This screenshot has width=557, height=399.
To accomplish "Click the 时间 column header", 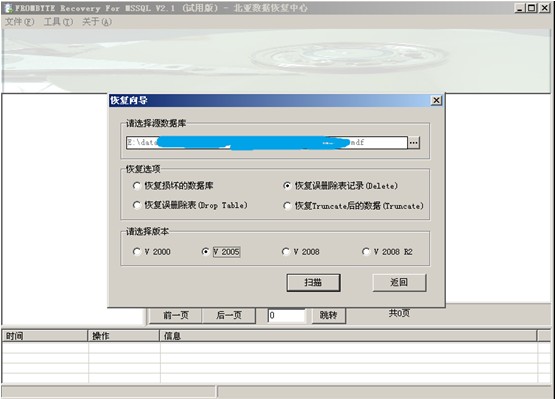I will 45,335.
